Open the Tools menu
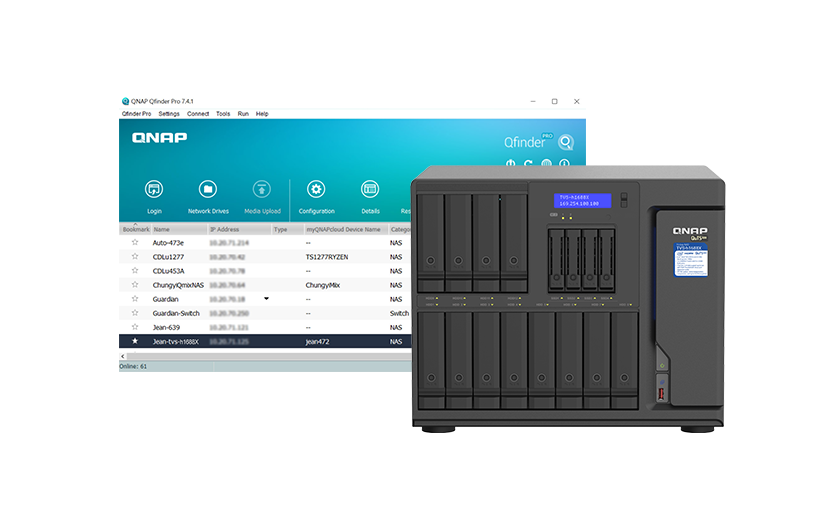 coord(223,114)
